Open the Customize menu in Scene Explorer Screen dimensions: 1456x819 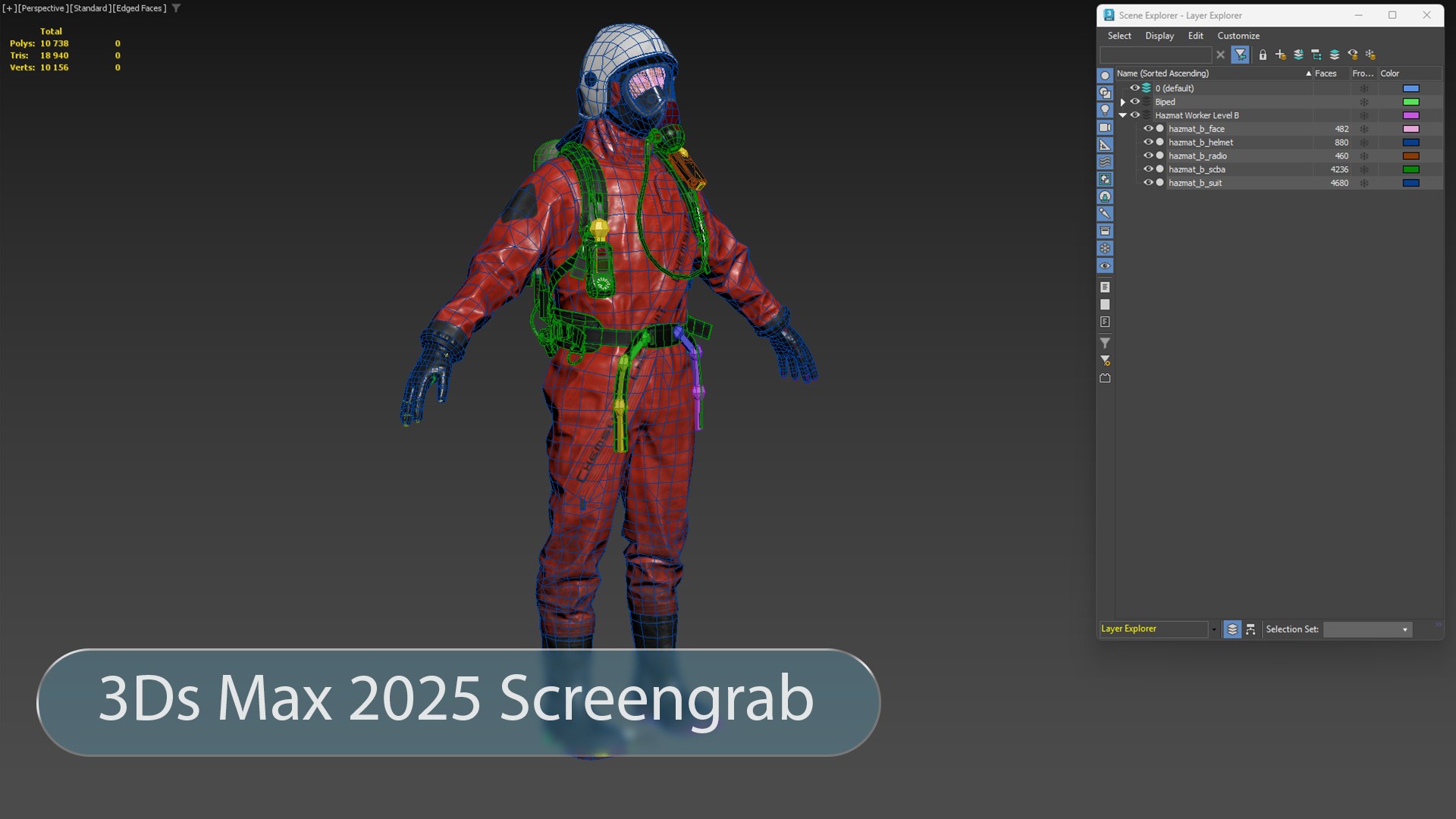[x=1238, y=36]
